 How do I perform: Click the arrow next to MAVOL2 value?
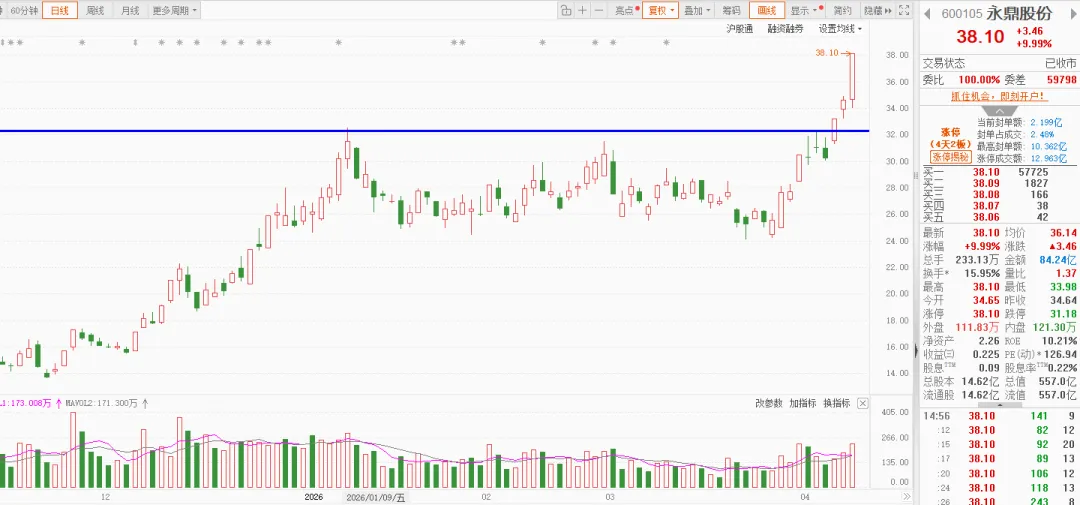click(x=145, y=404)
